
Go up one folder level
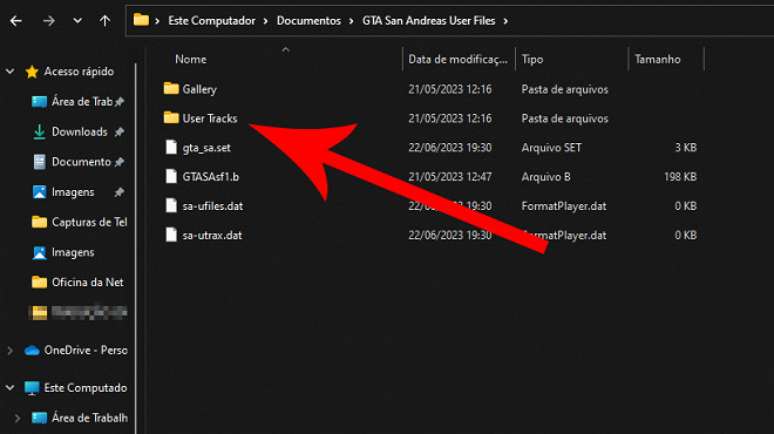[105, 20]
